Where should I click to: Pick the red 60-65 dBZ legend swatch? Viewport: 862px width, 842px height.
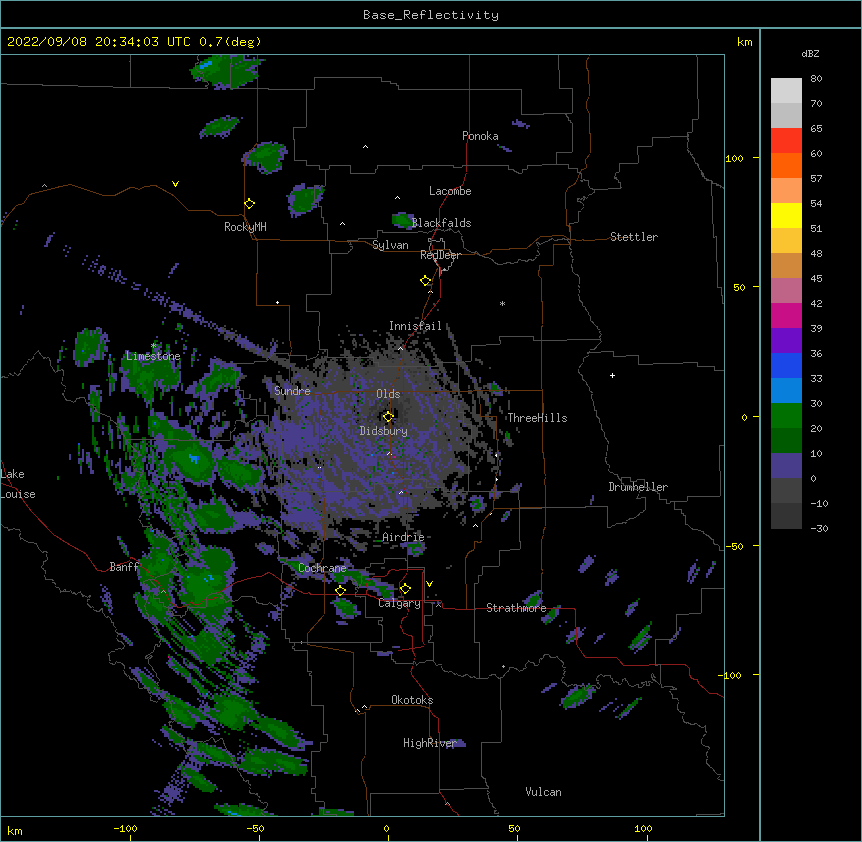(786, 141)
